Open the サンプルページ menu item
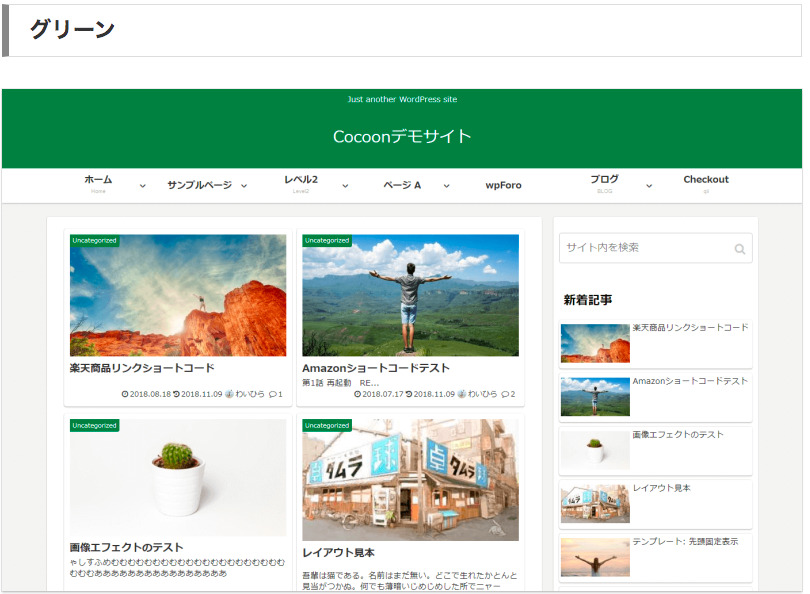Image resolution: width=810 pixels, height=594 pixels. coord(199,185)
